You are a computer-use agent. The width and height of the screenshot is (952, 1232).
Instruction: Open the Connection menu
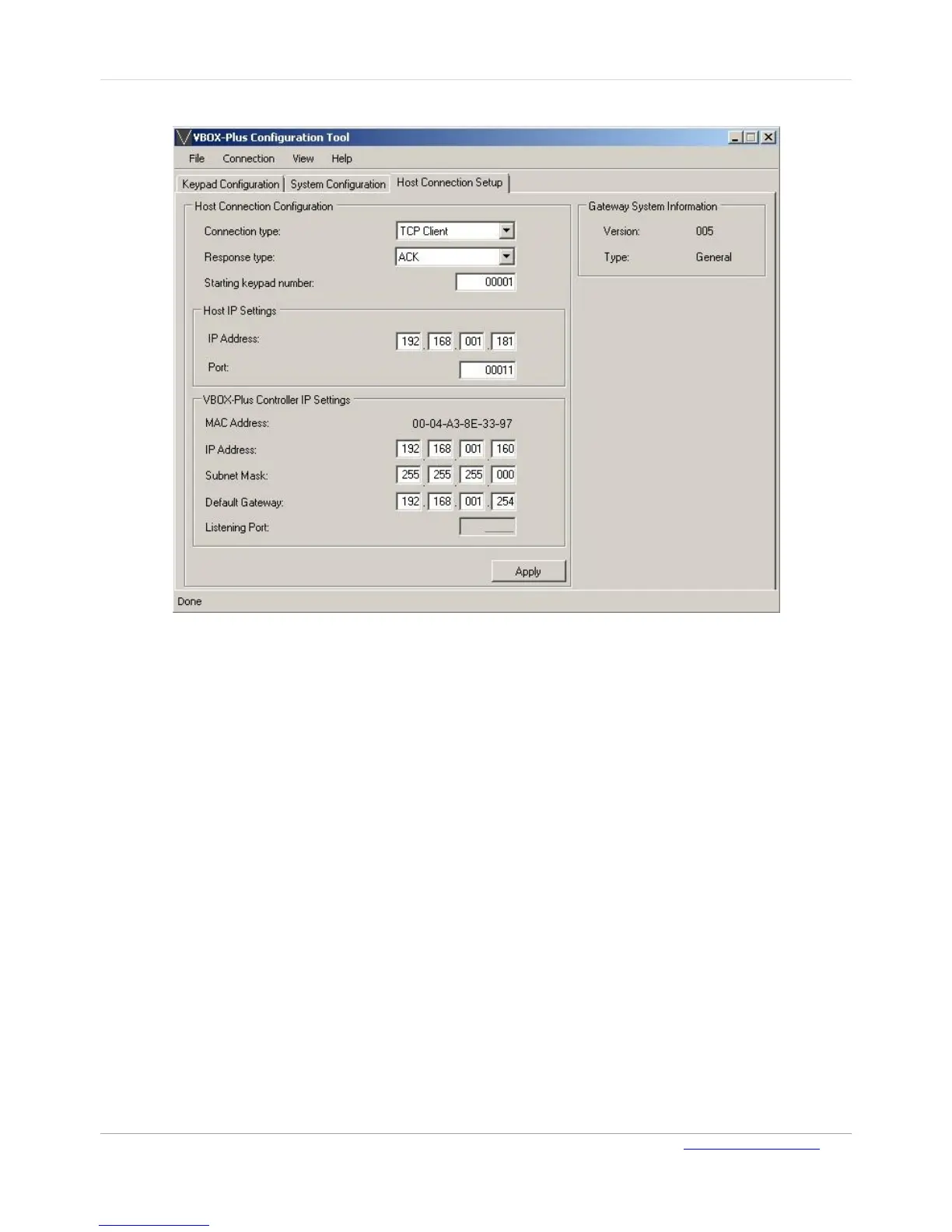[249, 159]
